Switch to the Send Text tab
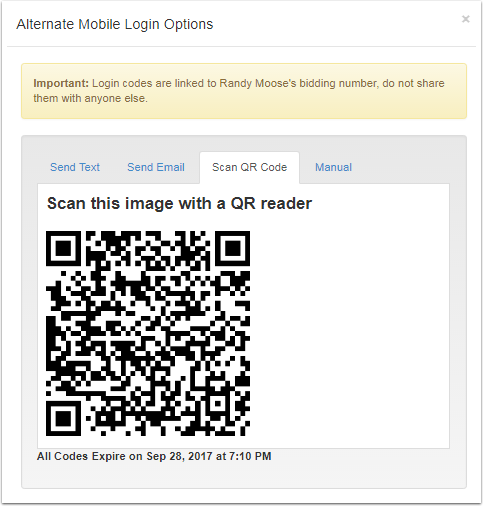This screenshot has width=483, height=506. point(75,167)
